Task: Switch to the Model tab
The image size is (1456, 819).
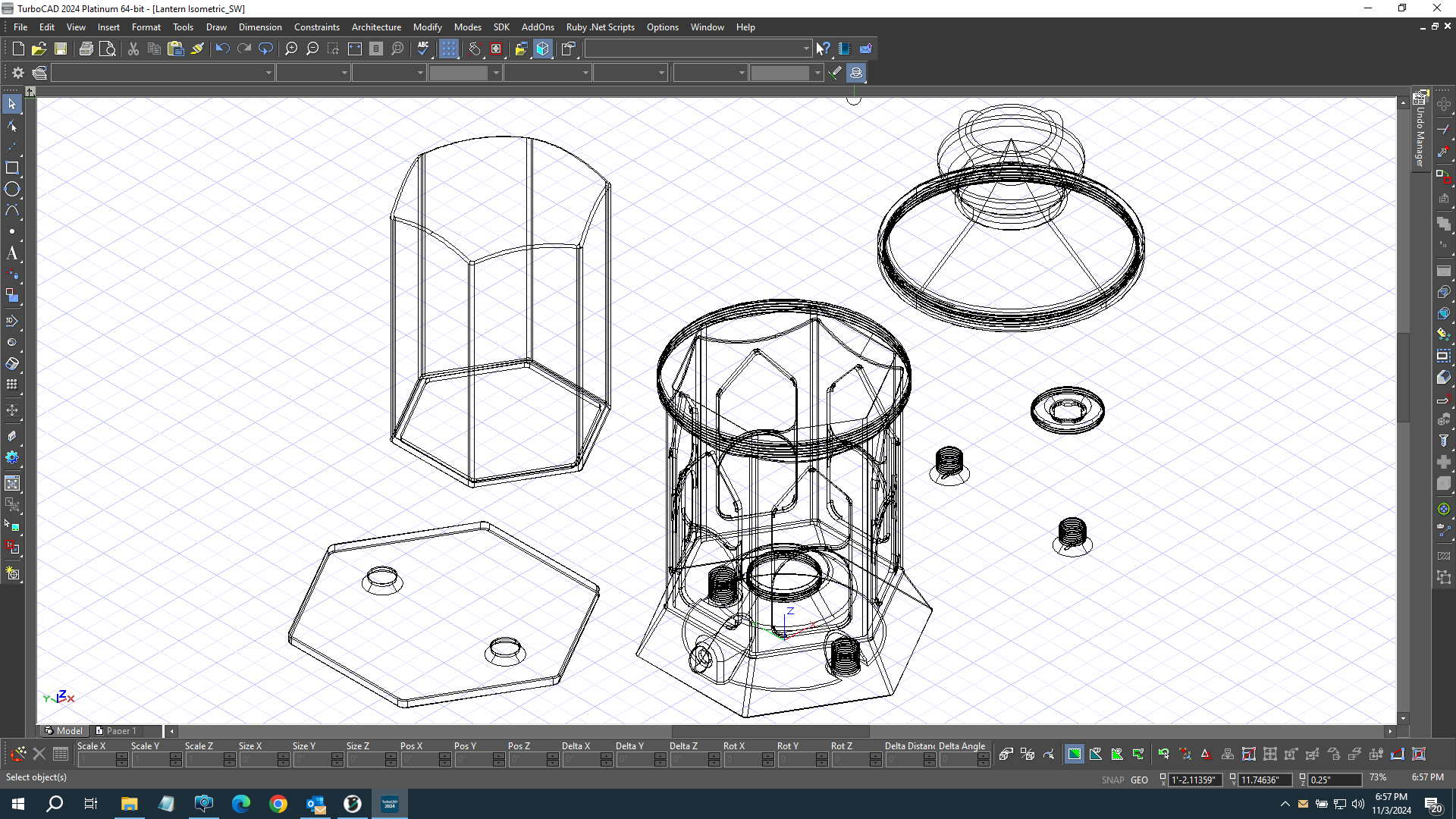Action: tap(64, 731)
